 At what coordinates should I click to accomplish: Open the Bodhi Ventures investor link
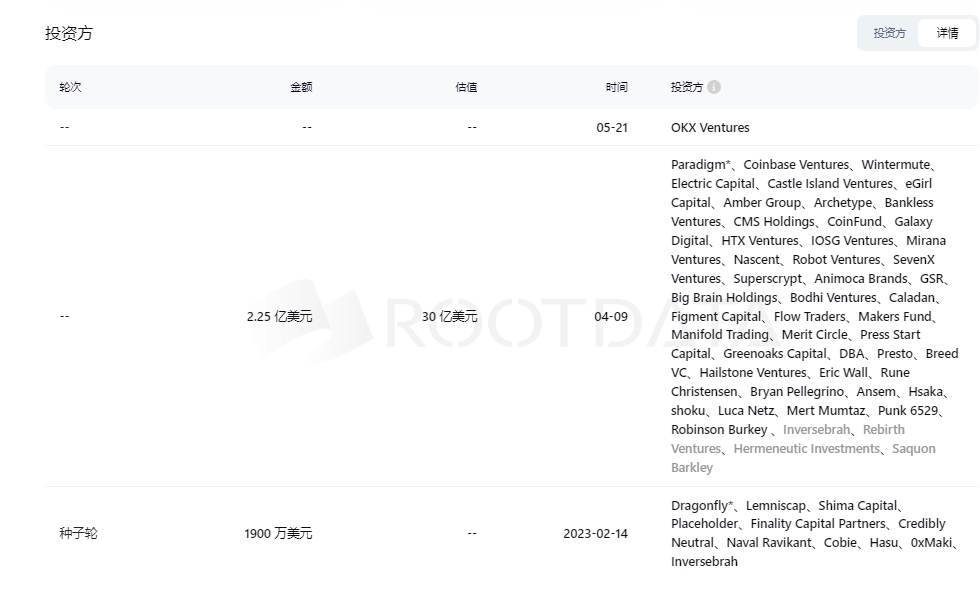833,298
